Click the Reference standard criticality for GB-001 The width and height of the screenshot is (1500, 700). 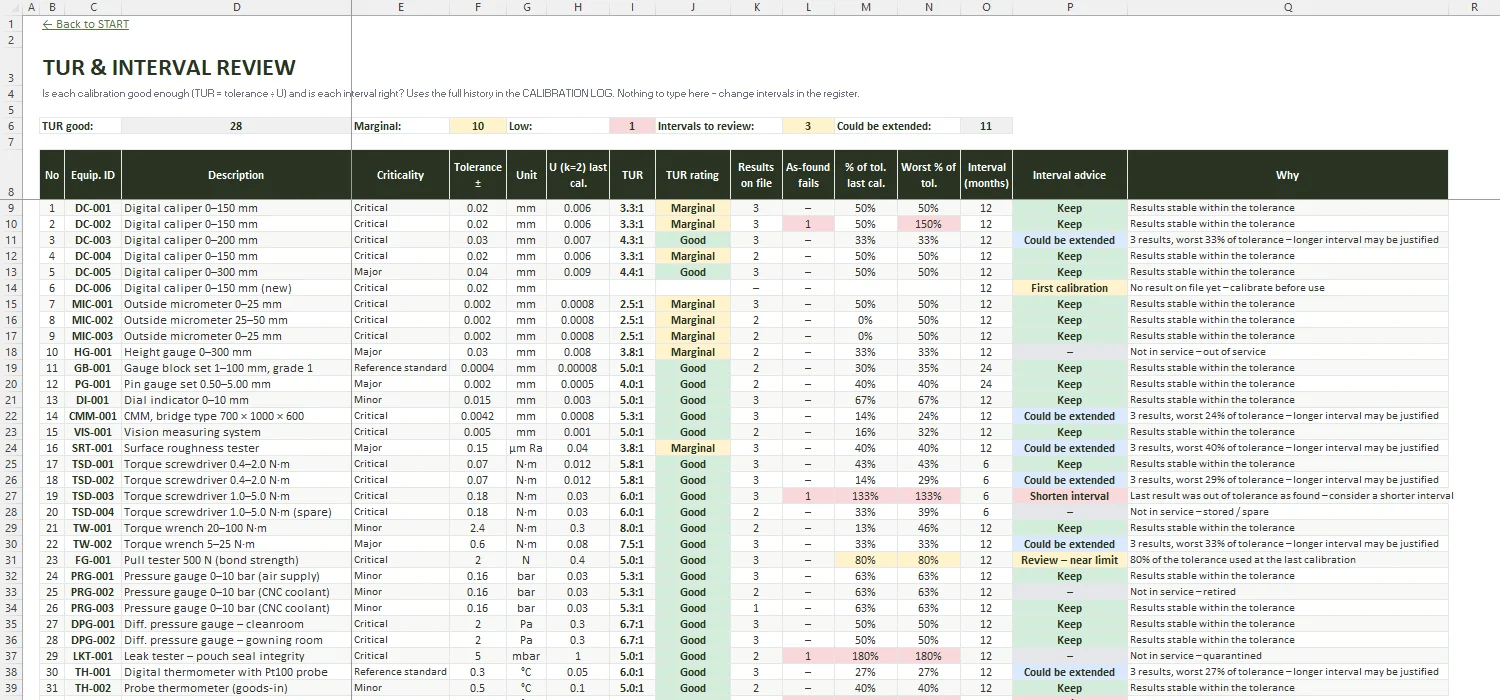click(x=400, y=368)
